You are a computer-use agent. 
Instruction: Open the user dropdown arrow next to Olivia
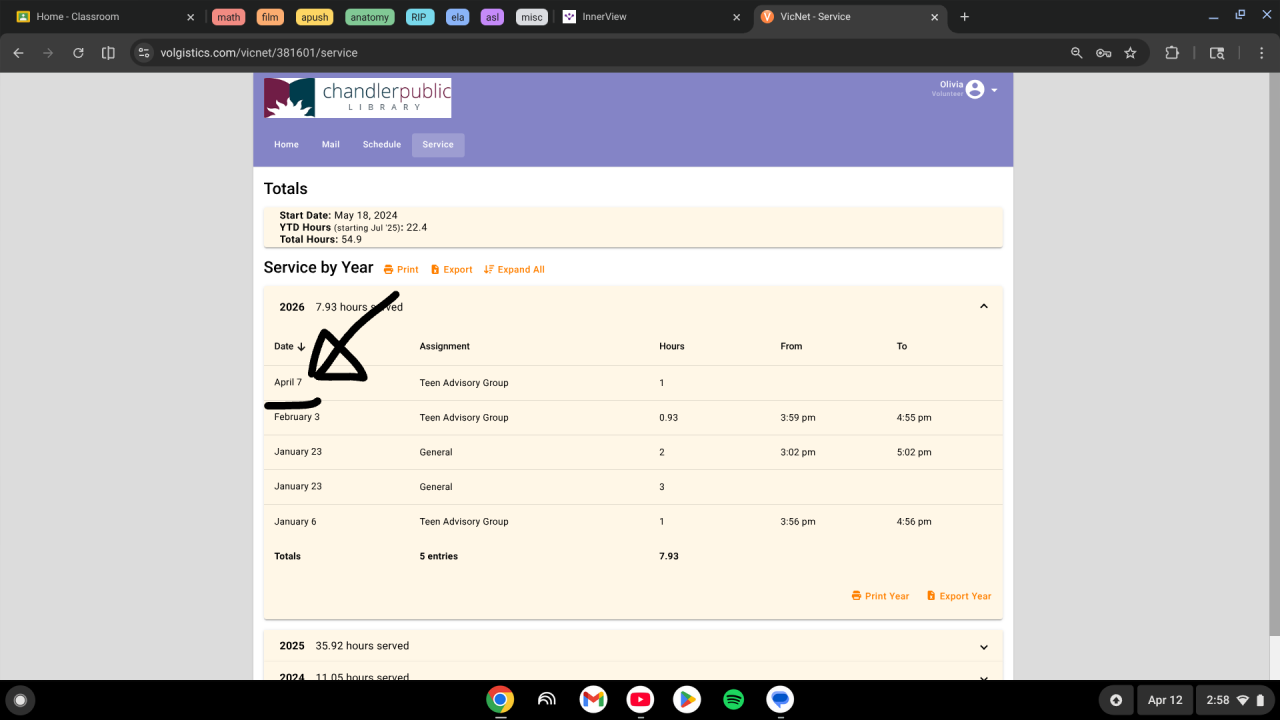pos(994,90)
